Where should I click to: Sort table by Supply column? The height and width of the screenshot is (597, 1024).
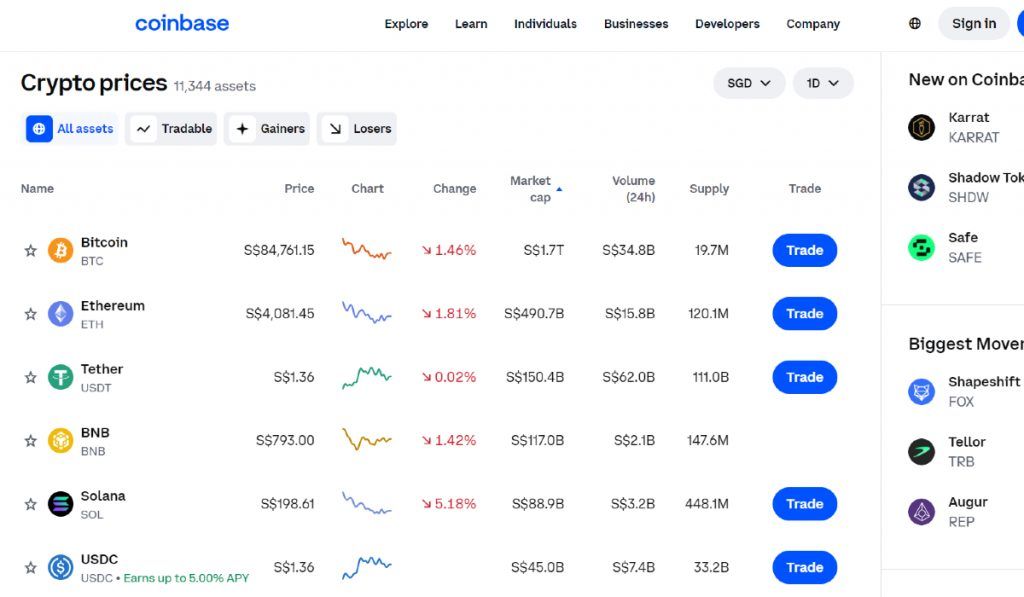point(709,189)
